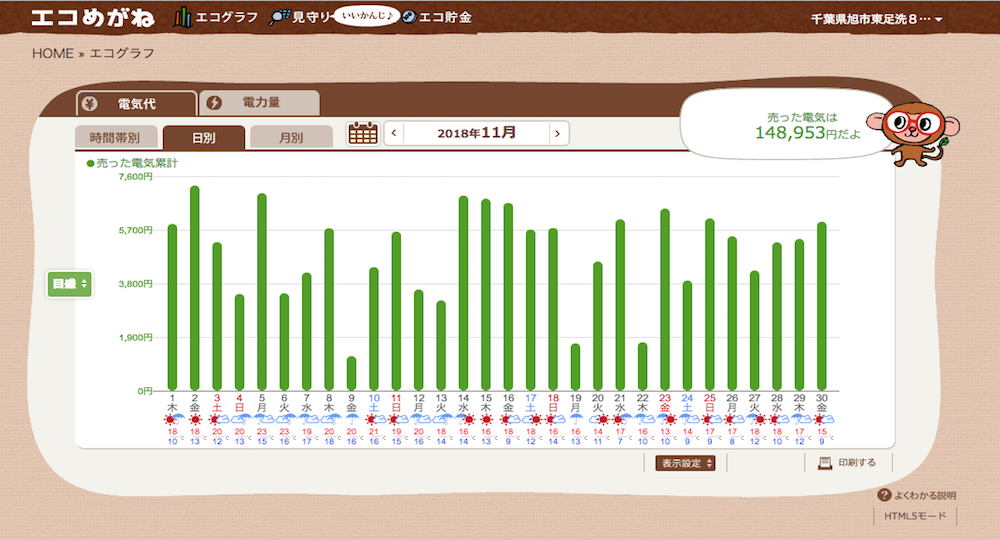Switch to HTML5モード

pyautogui.click(x=915, y=516)
